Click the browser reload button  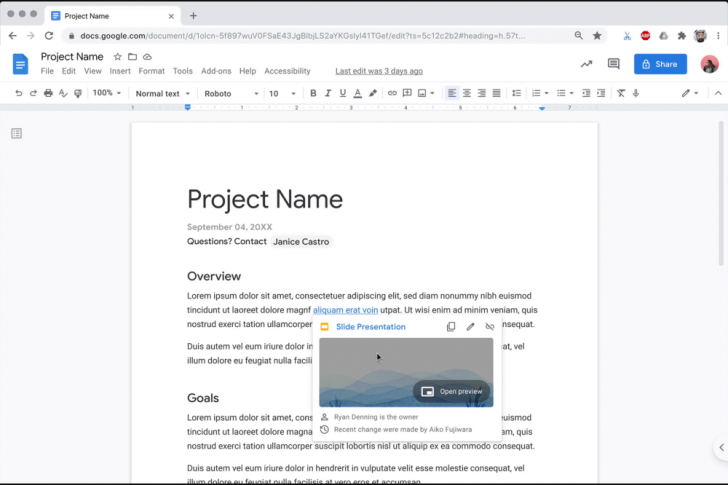[x=49, y=36]
